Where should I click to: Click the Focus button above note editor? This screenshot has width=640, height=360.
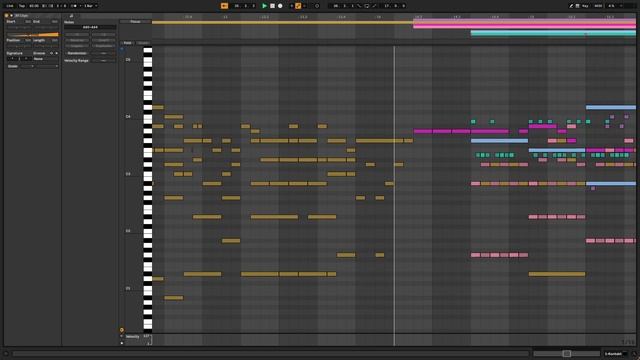click(x=136, y=22)
